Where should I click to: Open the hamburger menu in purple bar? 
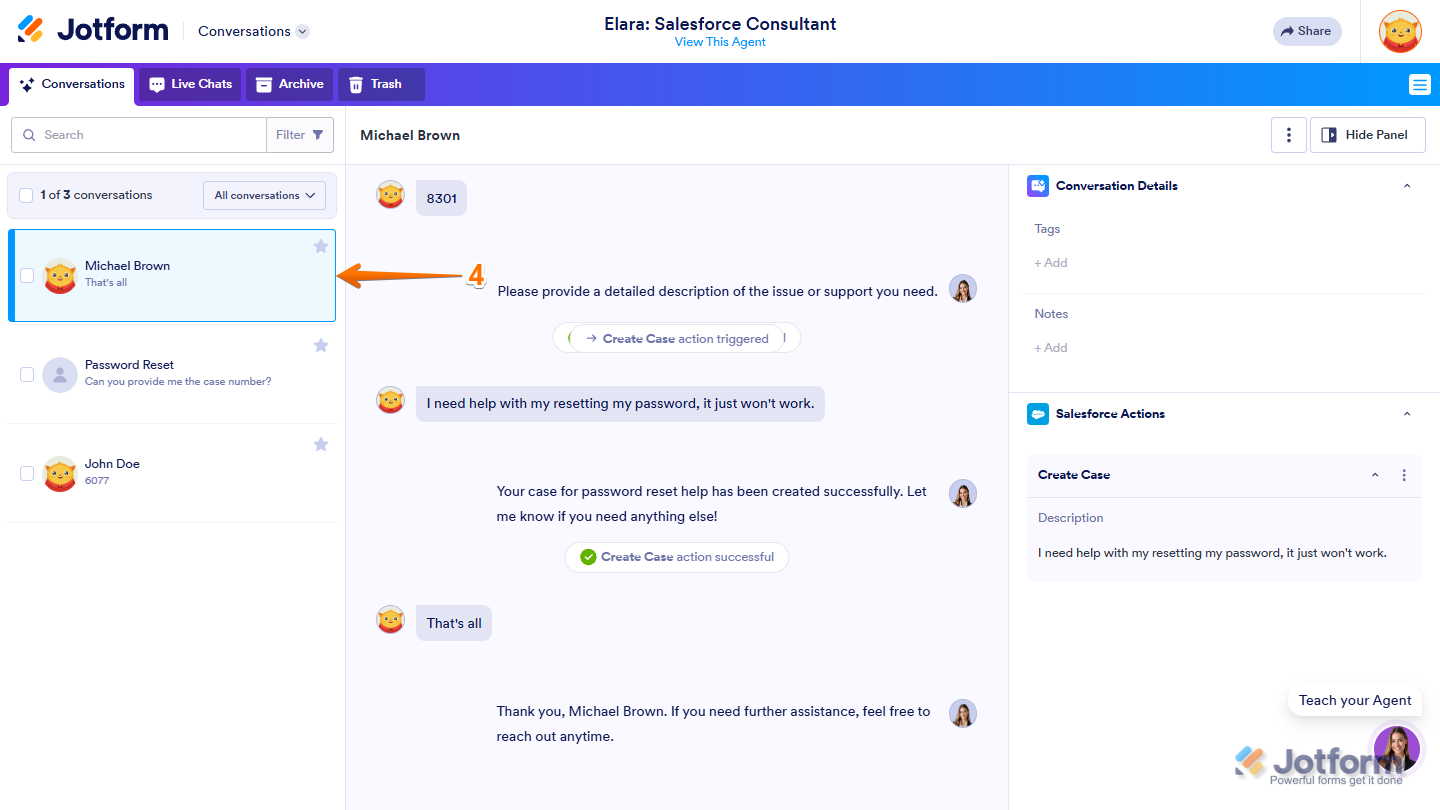click(1419, 85)
